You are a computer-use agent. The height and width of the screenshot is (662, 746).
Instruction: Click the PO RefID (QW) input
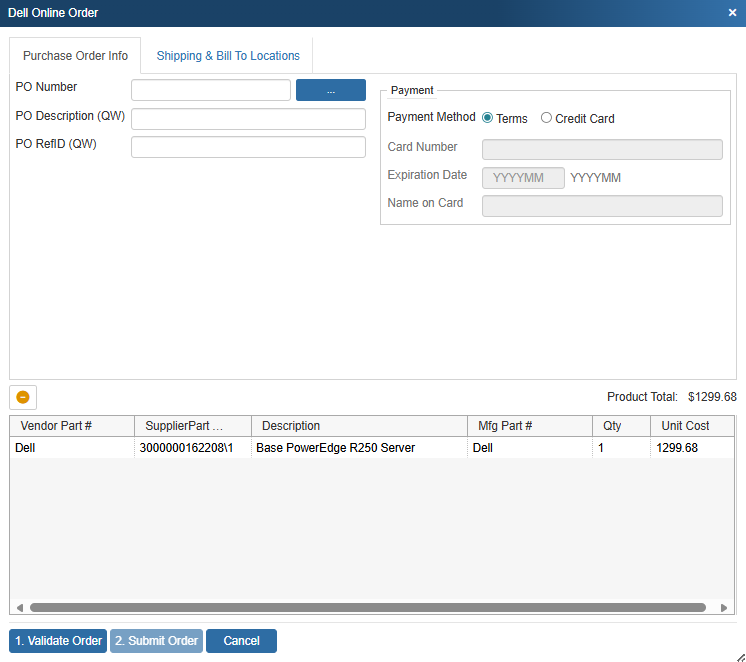[x=248, y=147]
